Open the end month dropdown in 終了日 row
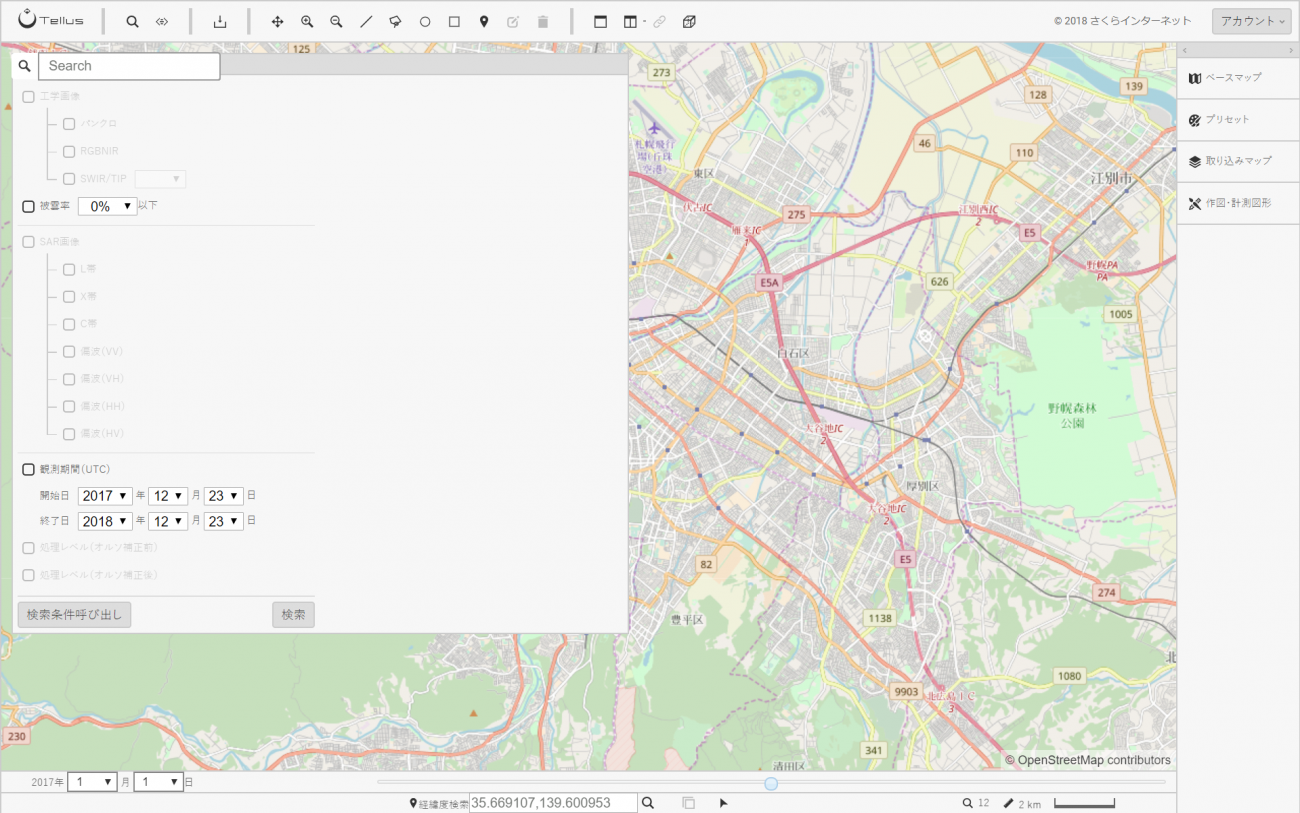This screenshot has height=813, width=1300. (x=167, y=521)
